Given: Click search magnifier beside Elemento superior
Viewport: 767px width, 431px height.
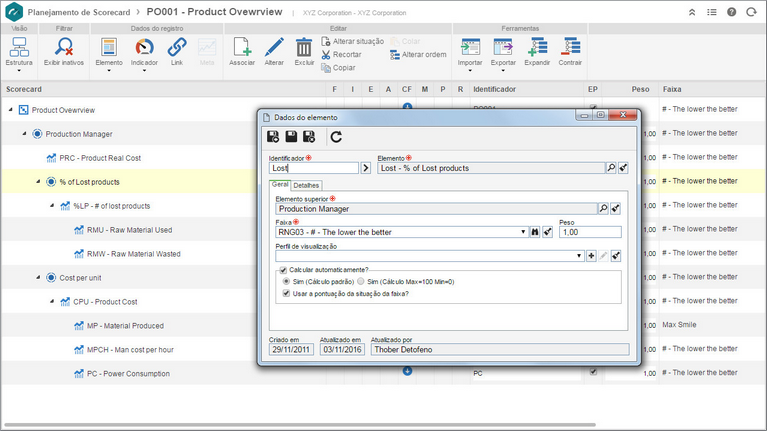Looking at the screenshot, I should pos(603,208).
